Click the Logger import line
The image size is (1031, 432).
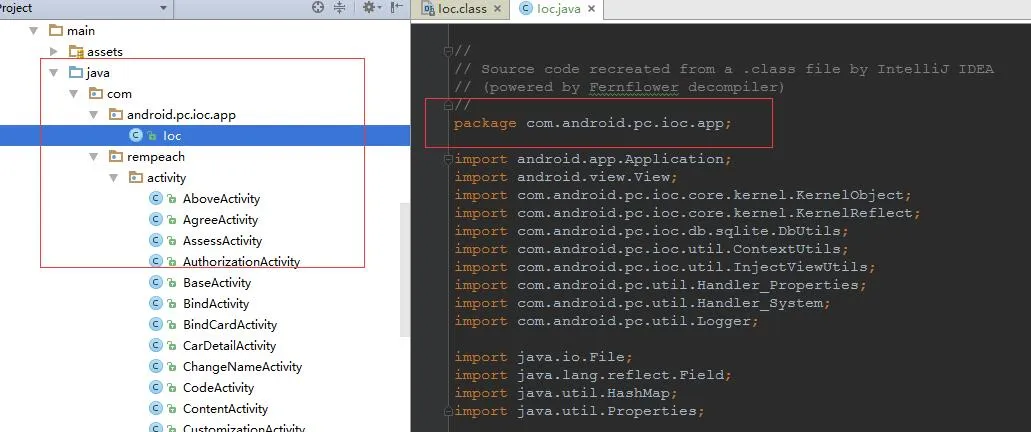click(x=607, y=322)
